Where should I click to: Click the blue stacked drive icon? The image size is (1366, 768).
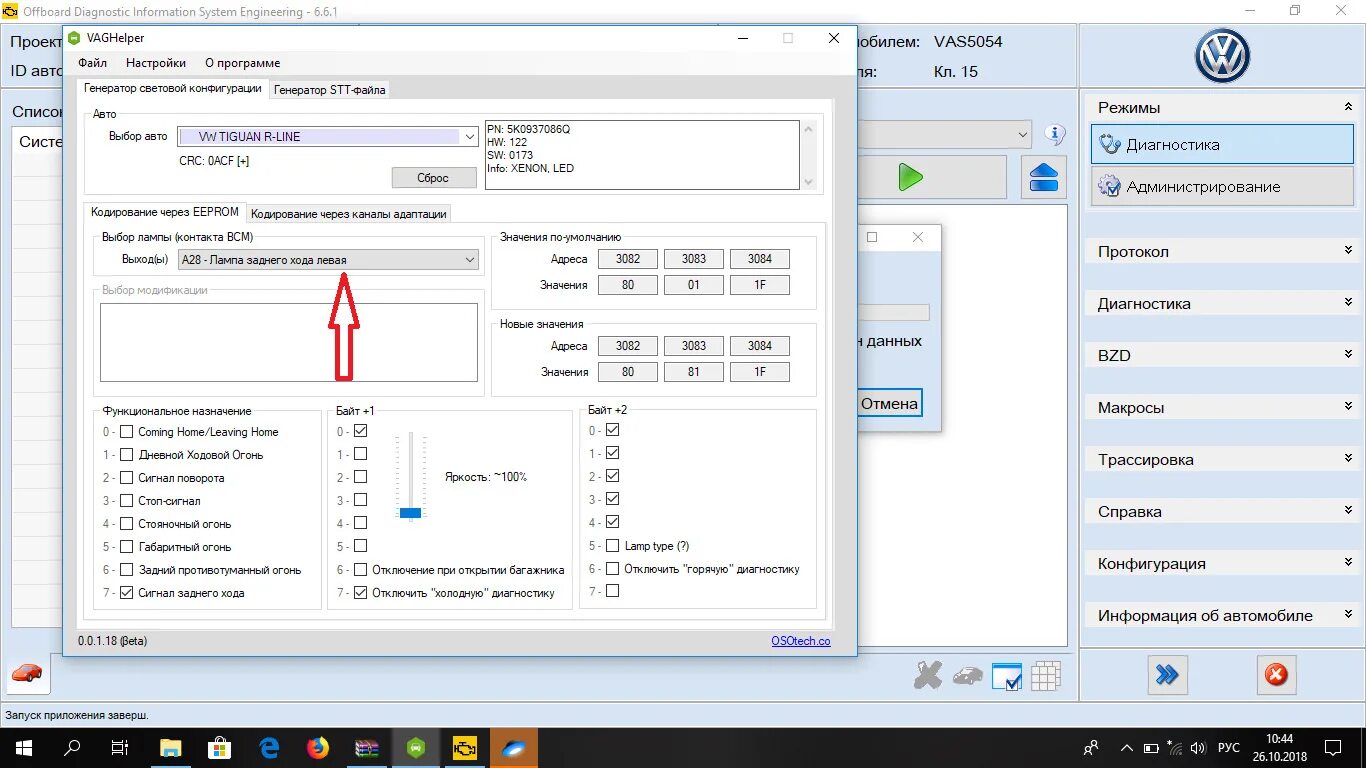[1044, 178]
